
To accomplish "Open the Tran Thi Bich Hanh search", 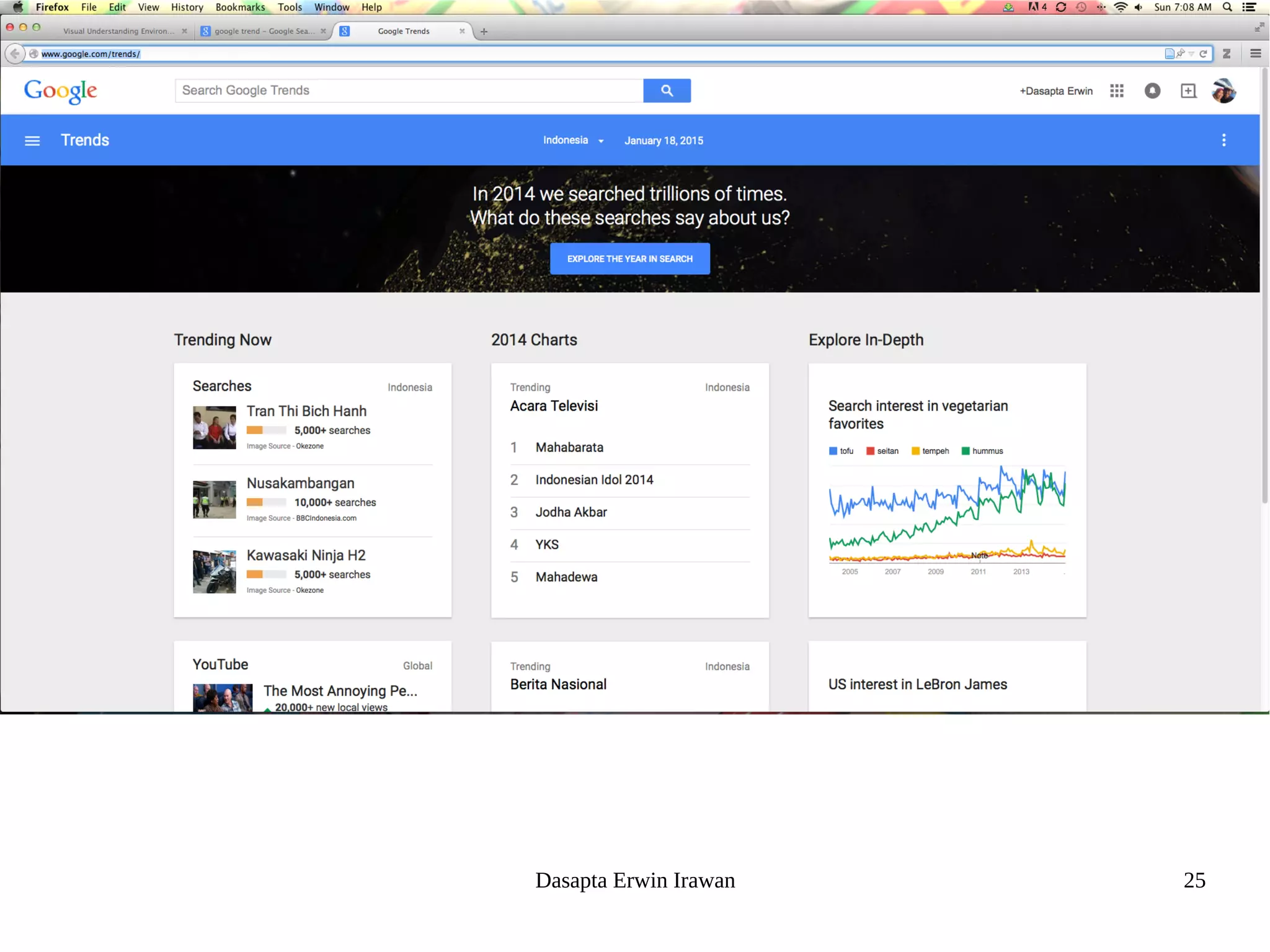I will point(306,411).
